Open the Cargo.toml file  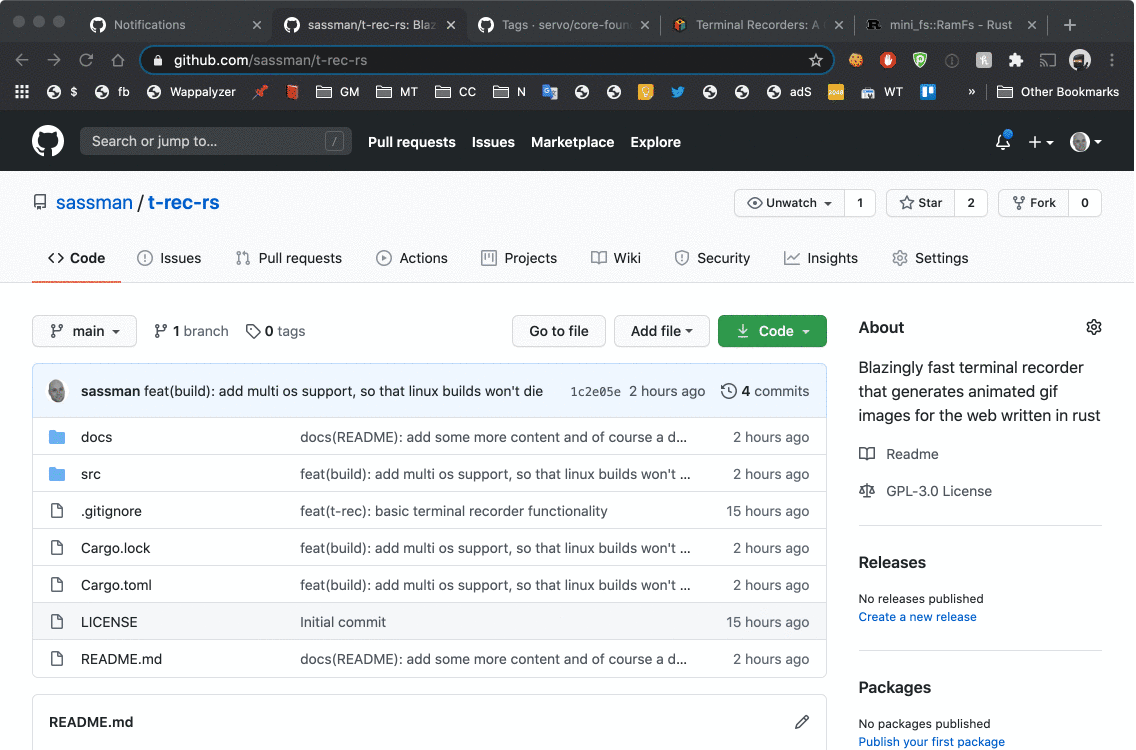(116, 585)
